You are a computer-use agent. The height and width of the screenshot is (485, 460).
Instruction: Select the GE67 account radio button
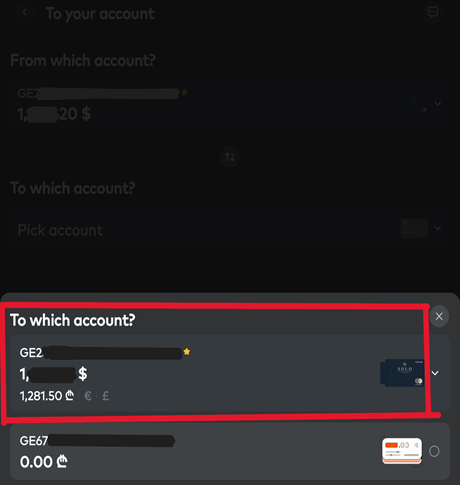tap(434, 451)
